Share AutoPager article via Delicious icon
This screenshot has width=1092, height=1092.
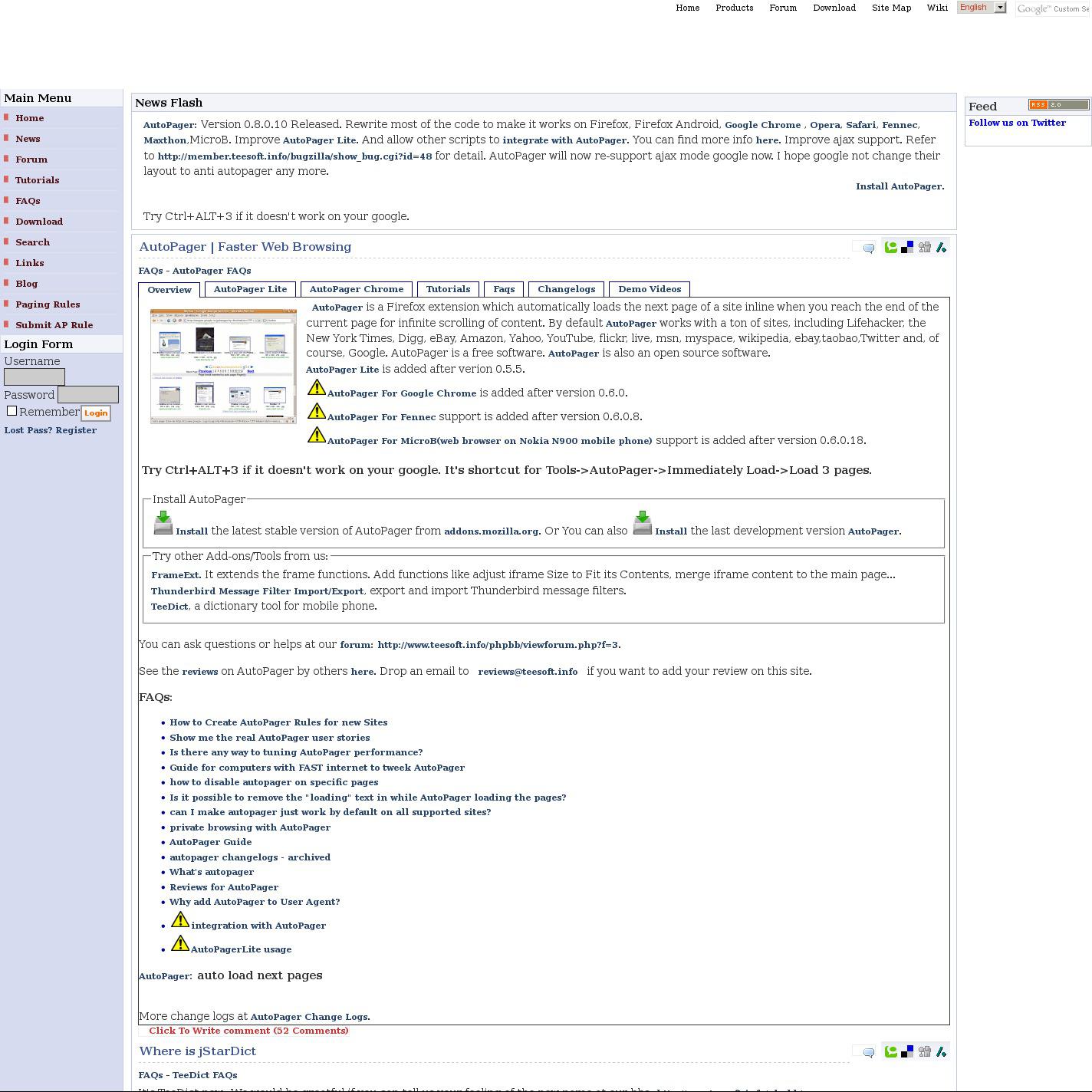907,247
